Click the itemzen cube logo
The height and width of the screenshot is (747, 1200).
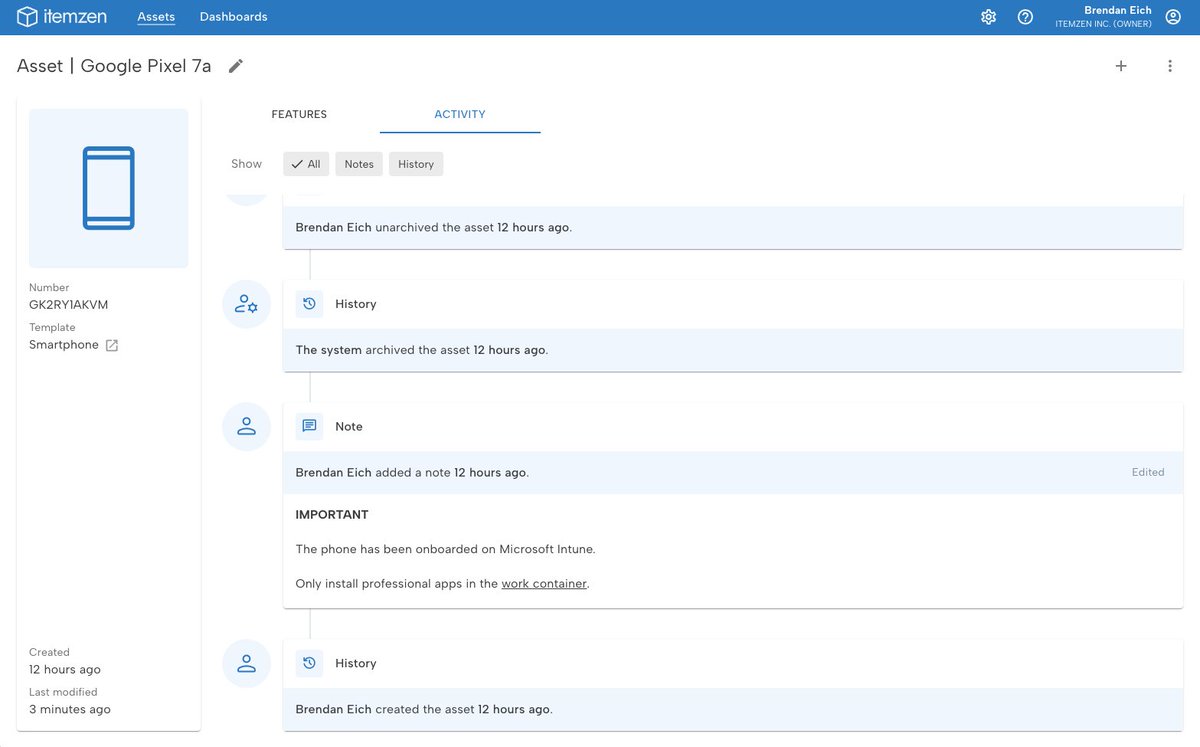click(x=27, y=17)
